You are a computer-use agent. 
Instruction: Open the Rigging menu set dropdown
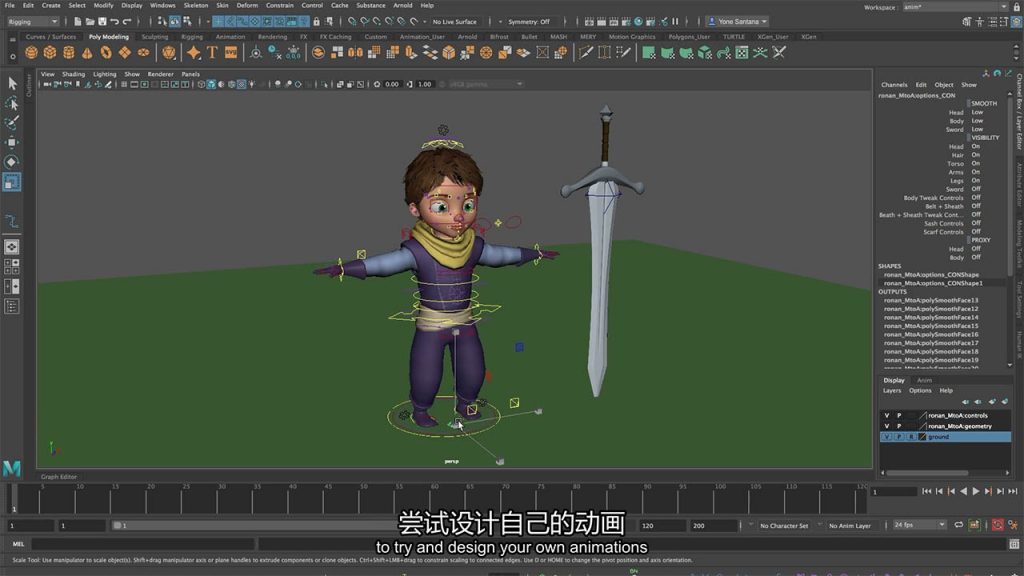pos(33,22)
